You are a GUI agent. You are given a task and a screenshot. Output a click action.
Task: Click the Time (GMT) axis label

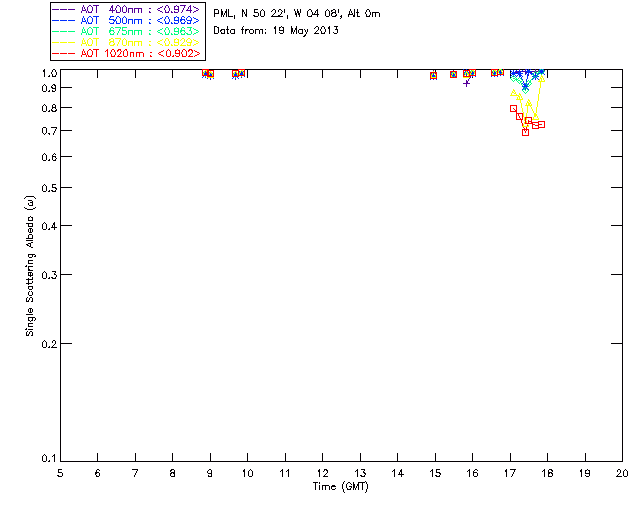340,487
